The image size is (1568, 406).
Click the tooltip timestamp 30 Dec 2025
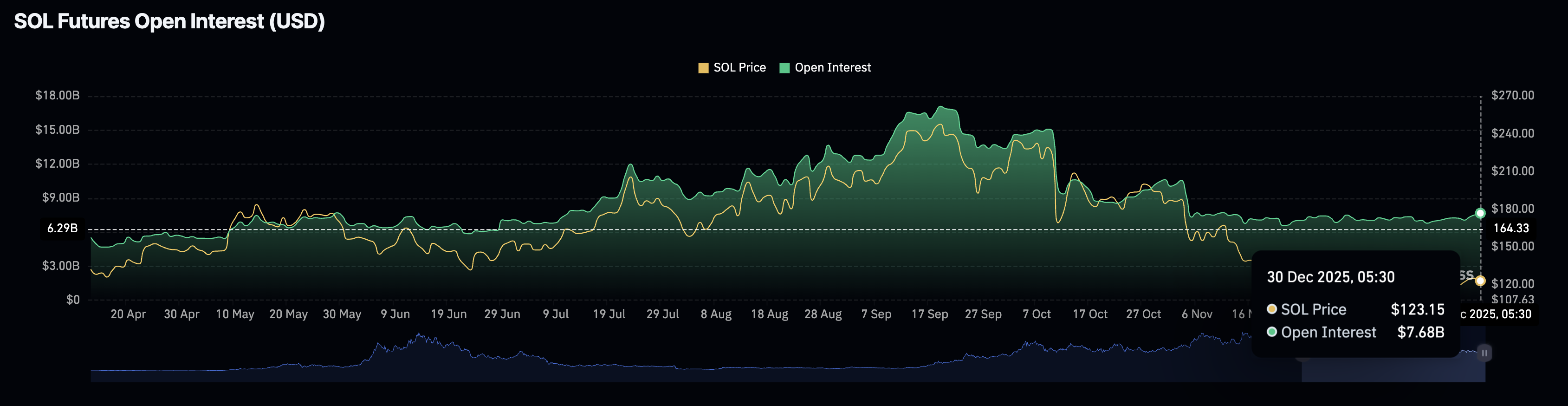(x=1330, y=277)
